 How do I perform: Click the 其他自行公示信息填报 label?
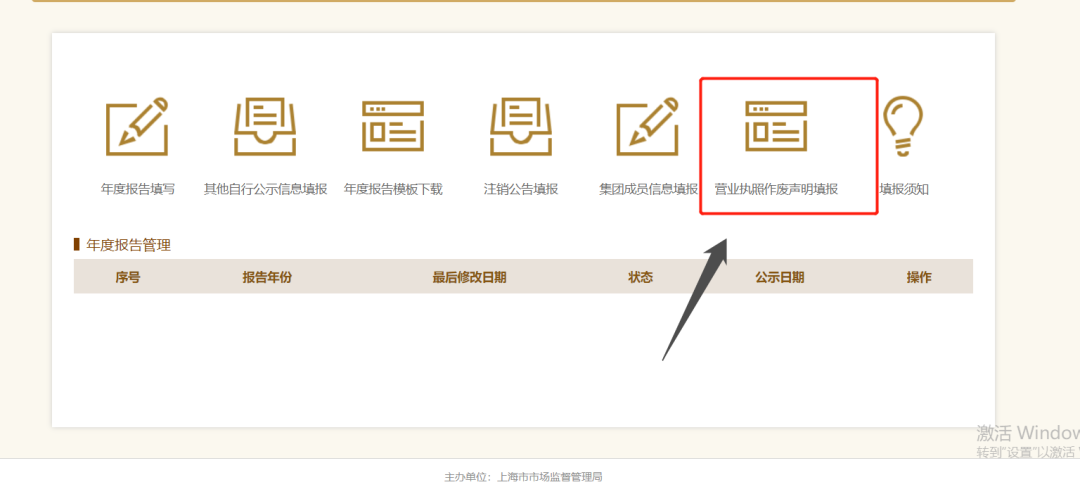pyautogui.click(x=265, y=189)
